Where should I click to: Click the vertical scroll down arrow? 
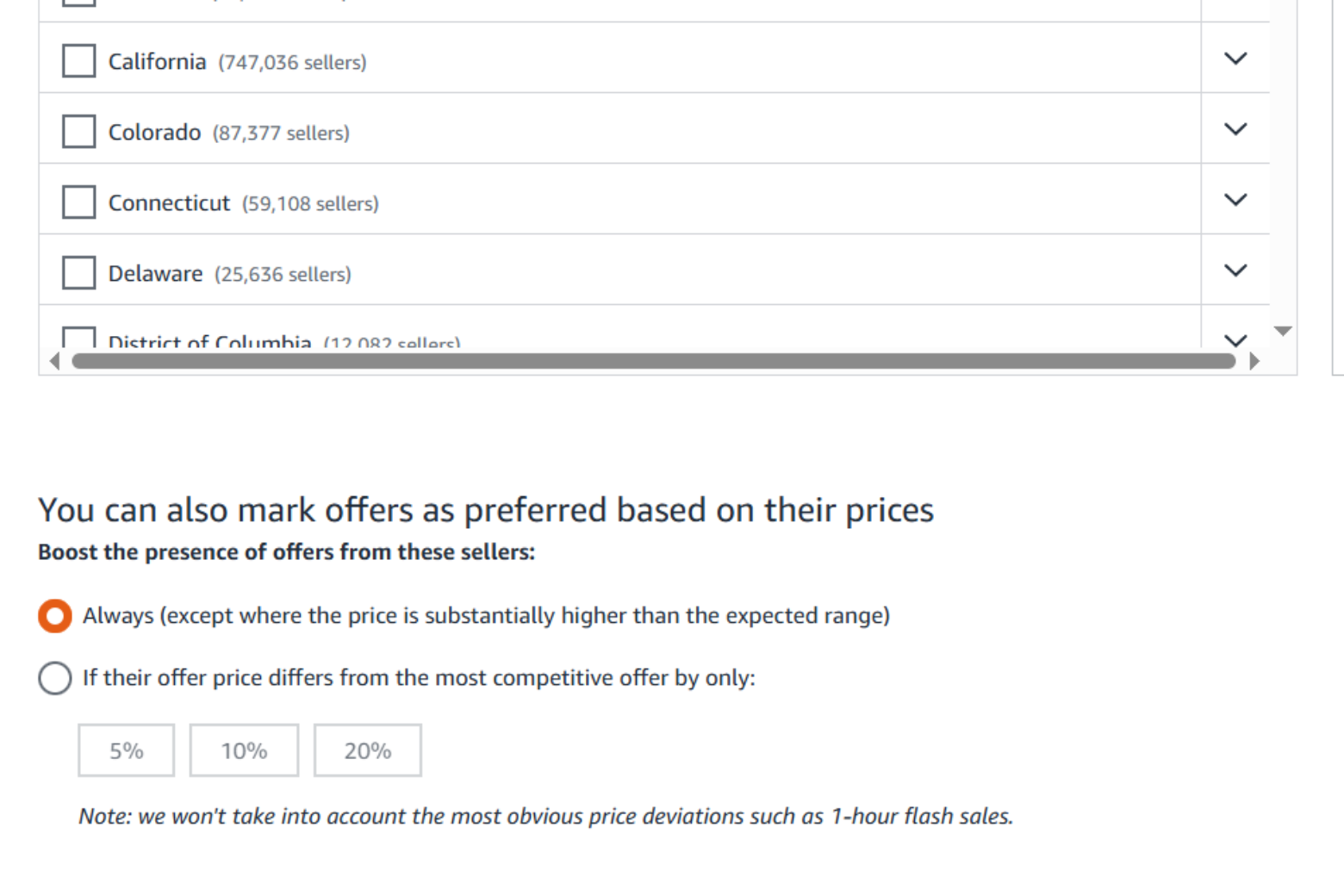point(1283,332)
